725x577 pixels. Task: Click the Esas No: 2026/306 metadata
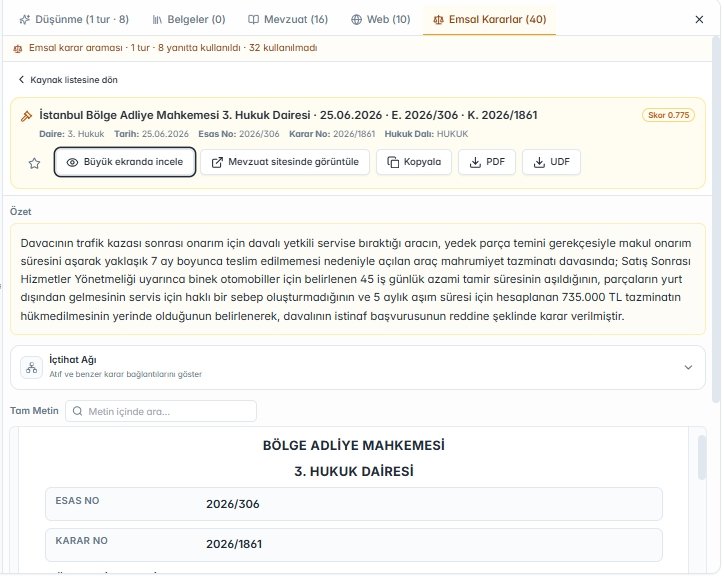(x=239, y=134)
